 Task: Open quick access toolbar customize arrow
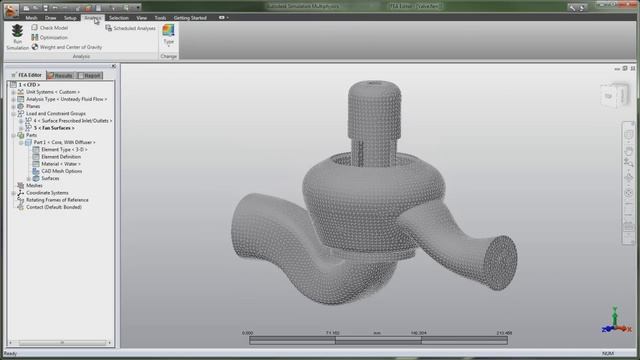(138, 7)
